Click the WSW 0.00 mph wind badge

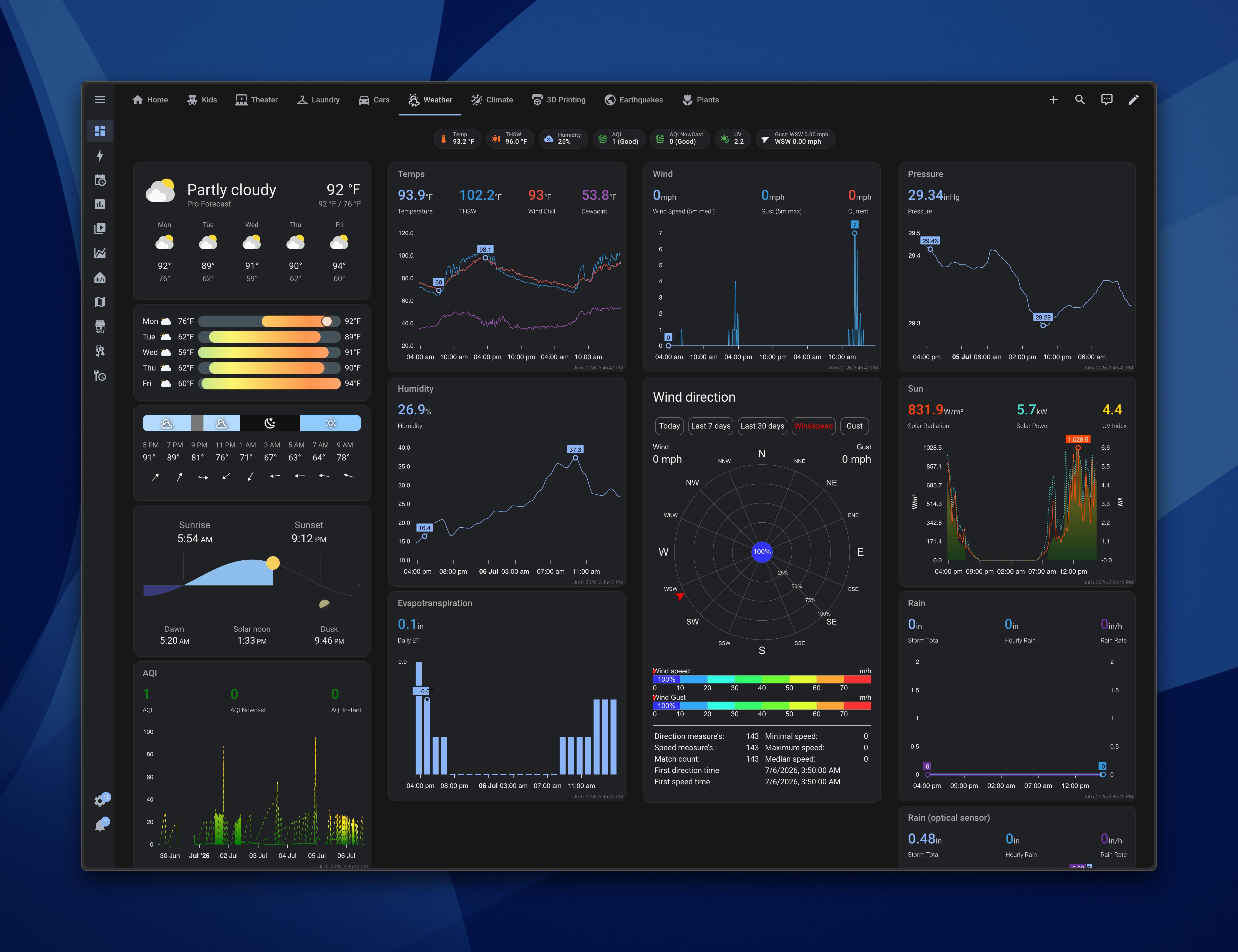[x=796, y=138]
